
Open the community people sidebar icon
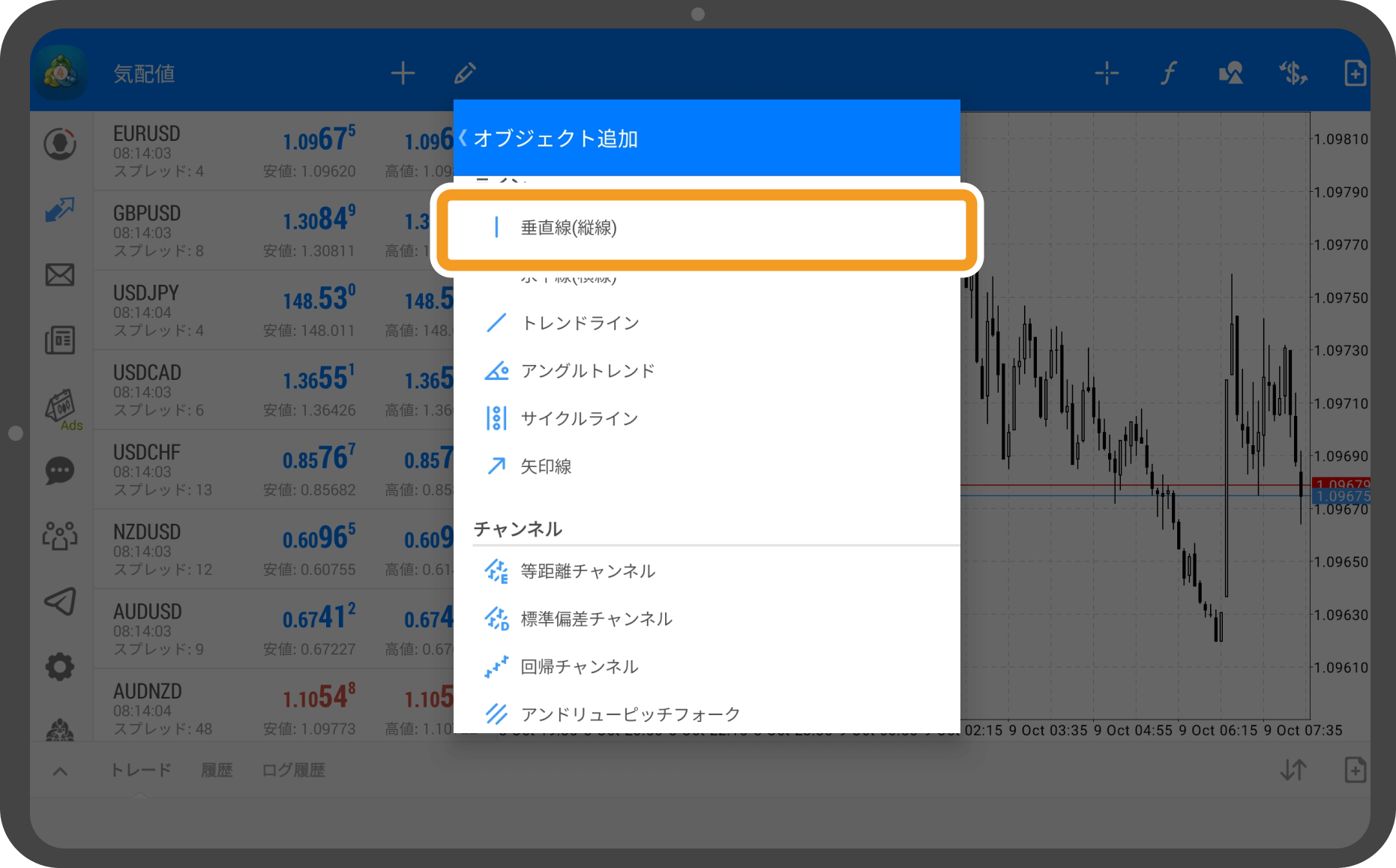pos(60,536)
